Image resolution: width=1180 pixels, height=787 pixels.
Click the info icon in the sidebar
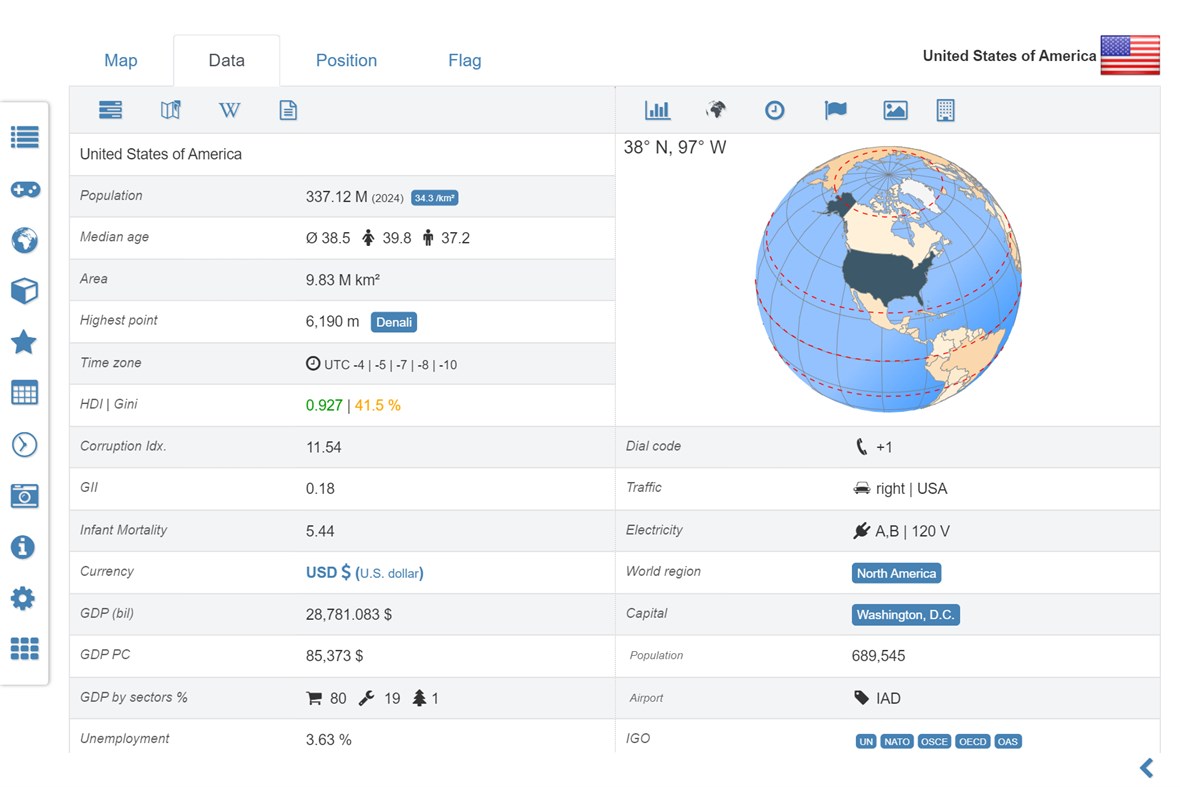click(24, 547)
